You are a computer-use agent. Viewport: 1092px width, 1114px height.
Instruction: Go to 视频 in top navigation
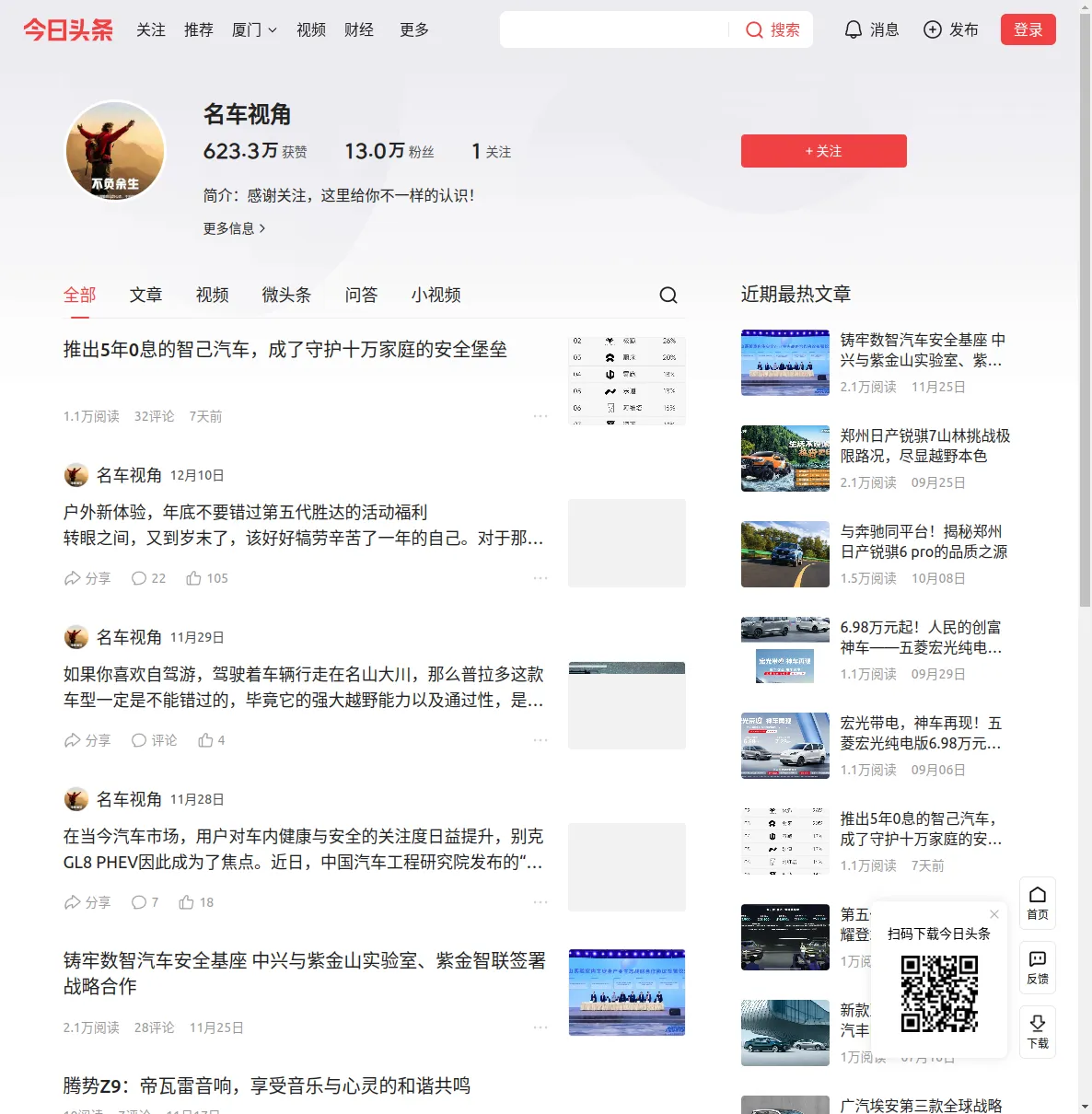(x=311, y=29)
